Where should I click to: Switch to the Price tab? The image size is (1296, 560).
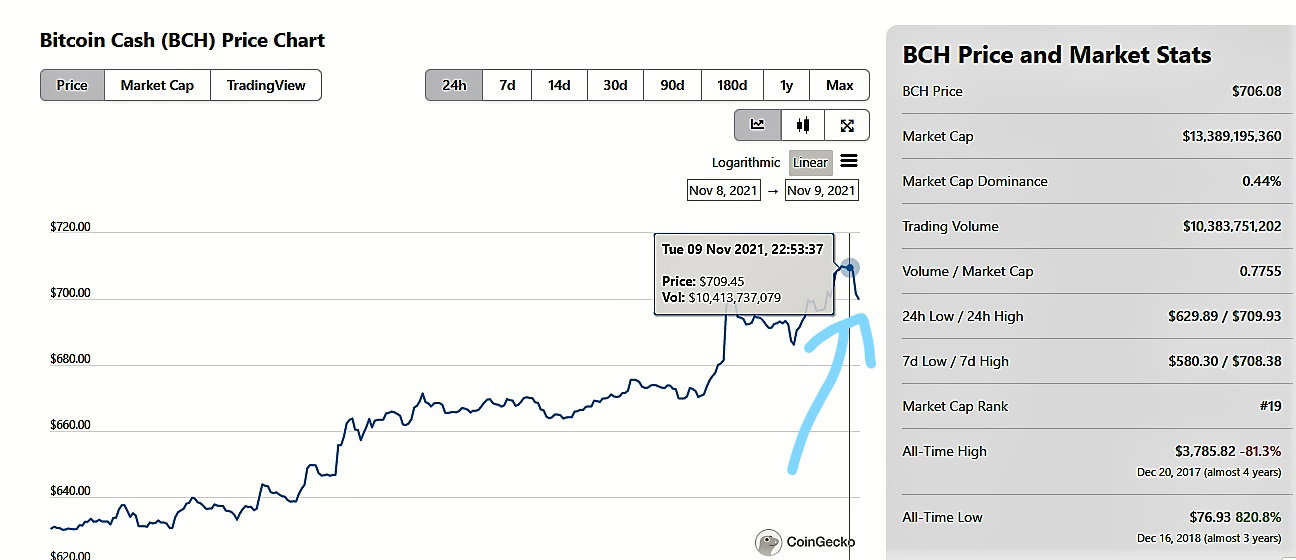pyautogui.click(x=72, y=85)
